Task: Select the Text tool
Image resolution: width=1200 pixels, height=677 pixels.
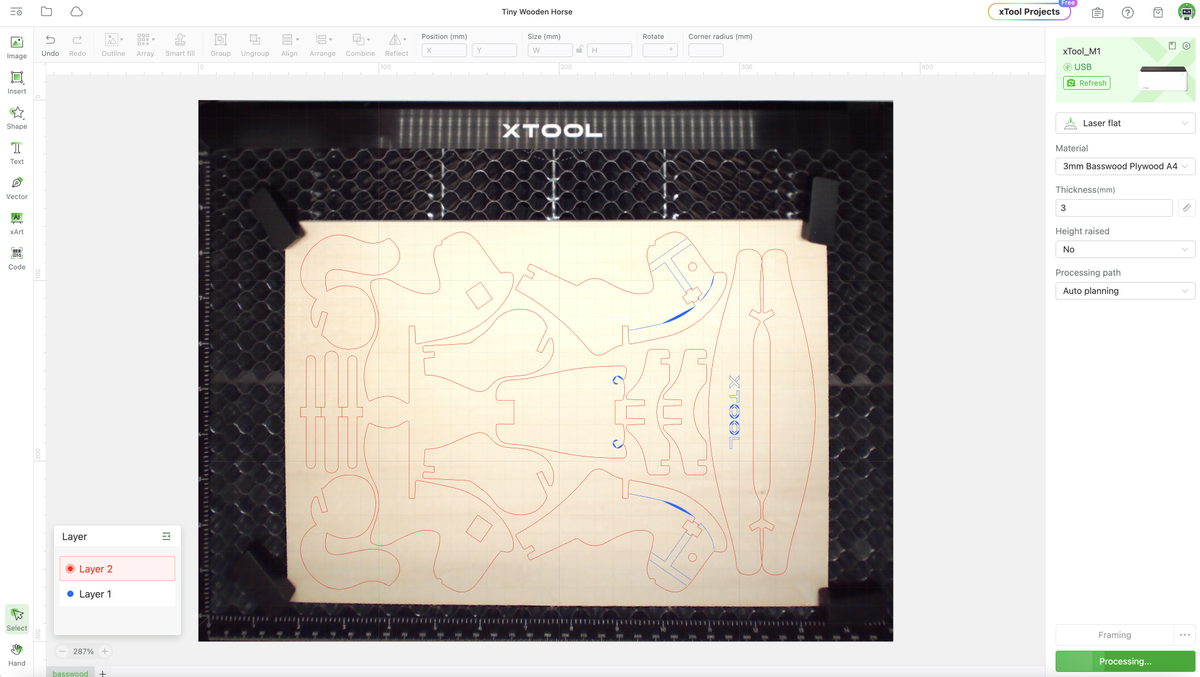Action: 16,153
